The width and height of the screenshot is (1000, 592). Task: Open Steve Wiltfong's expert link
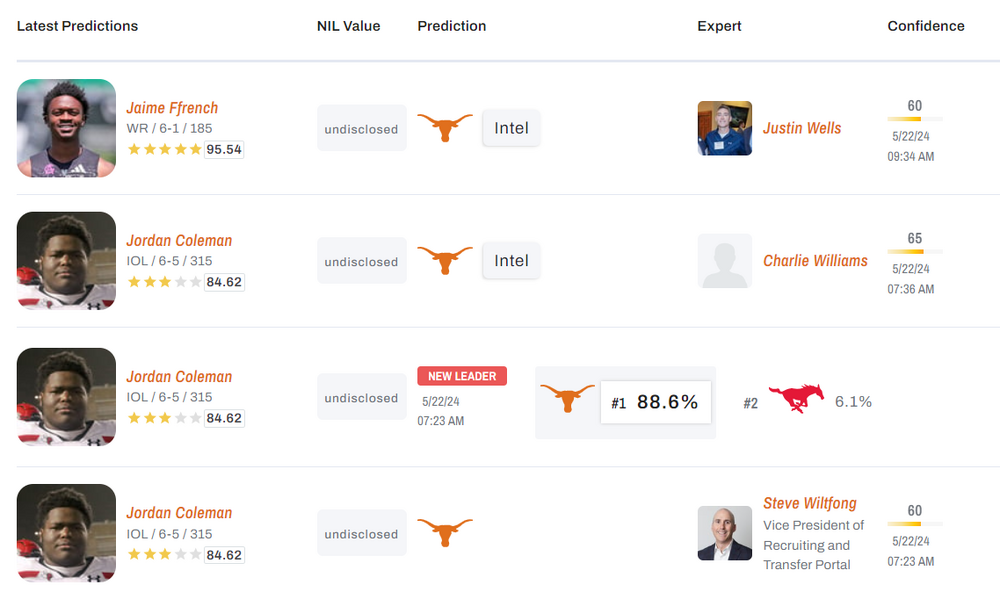(810, 503)
